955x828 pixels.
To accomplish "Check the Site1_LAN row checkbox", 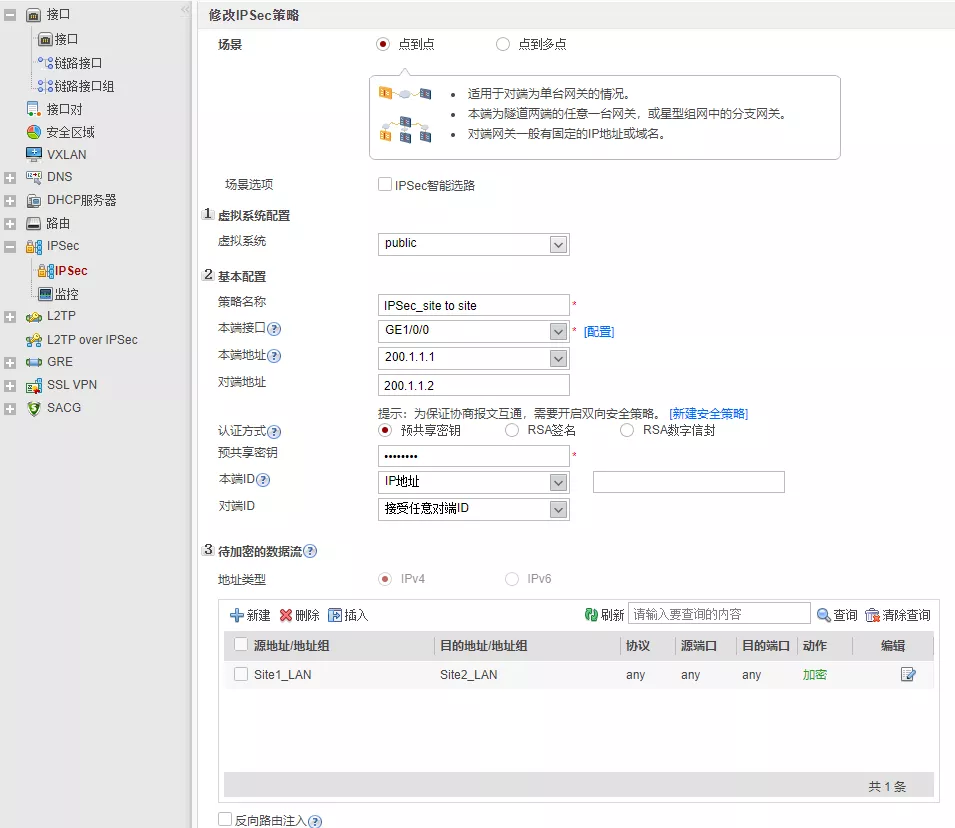I will pos(241,675).
